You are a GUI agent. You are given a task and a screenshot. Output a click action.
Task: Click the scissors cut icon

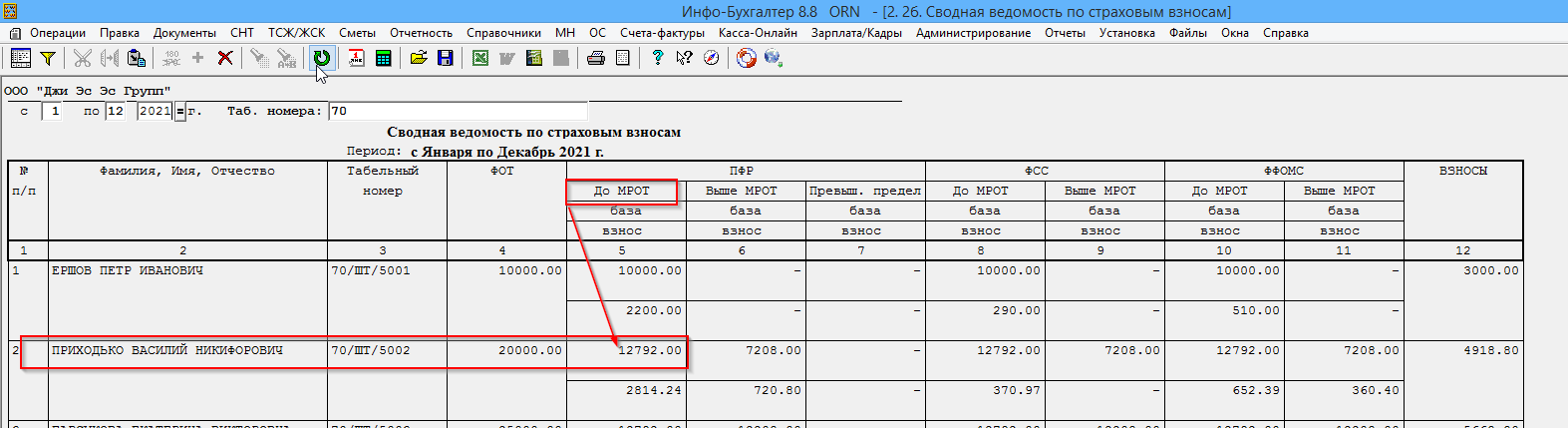83,58
